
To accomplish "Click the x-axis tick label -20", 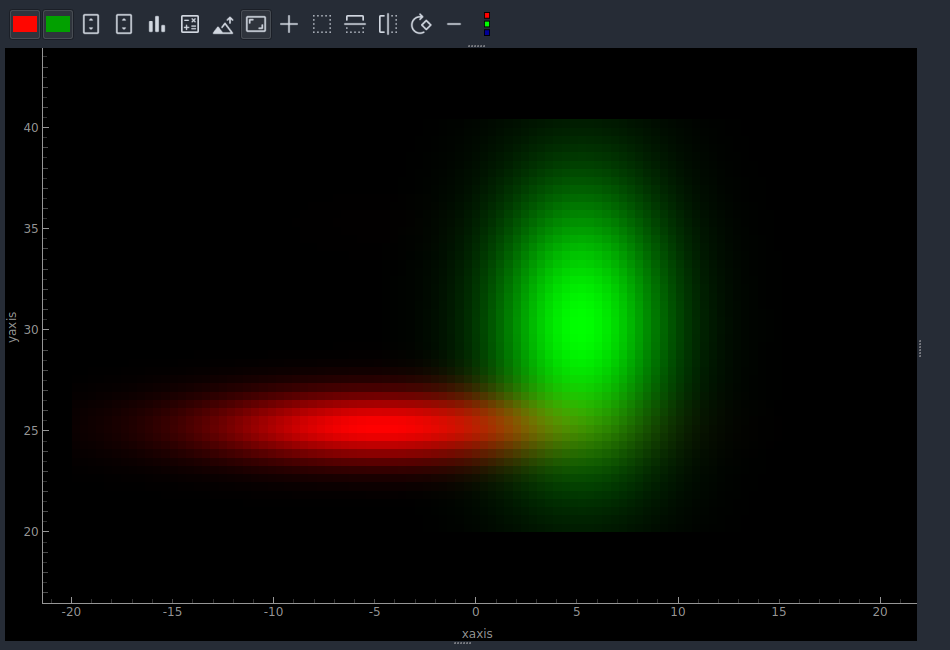I will (71, 612).
